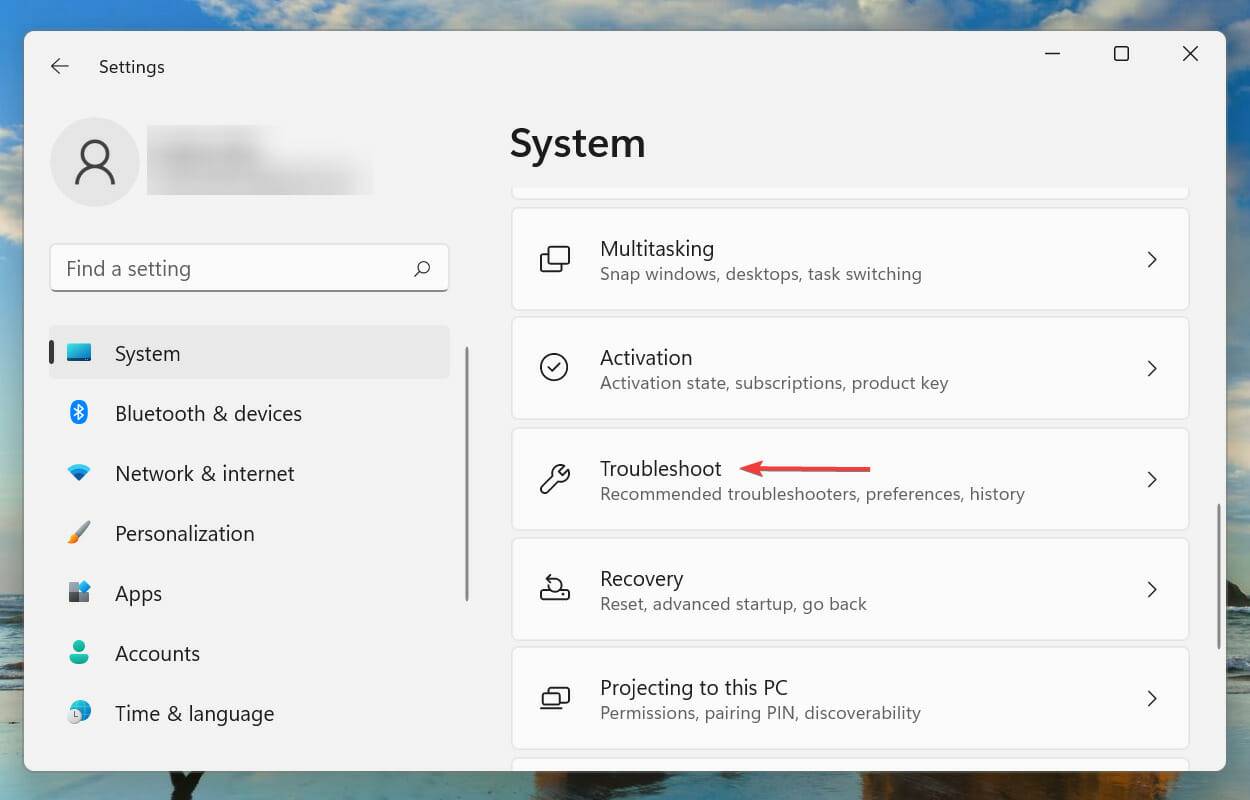Click the Apps icon in the sidebar
The image size is (1250, 800).
click(82, 593)
